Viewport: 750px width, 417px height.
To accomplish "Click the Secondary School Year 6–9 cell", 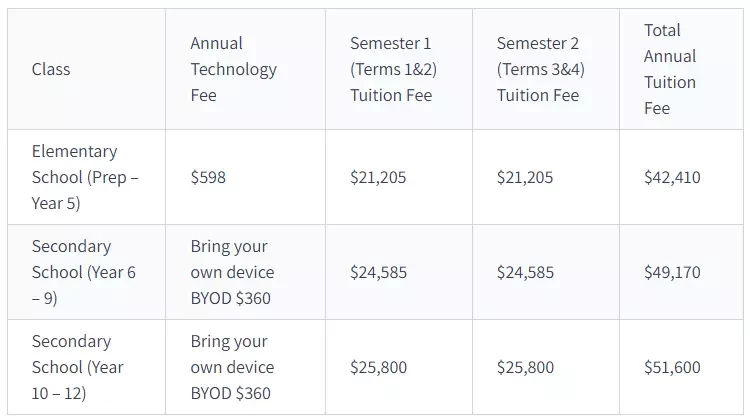I will click(87, 272).
